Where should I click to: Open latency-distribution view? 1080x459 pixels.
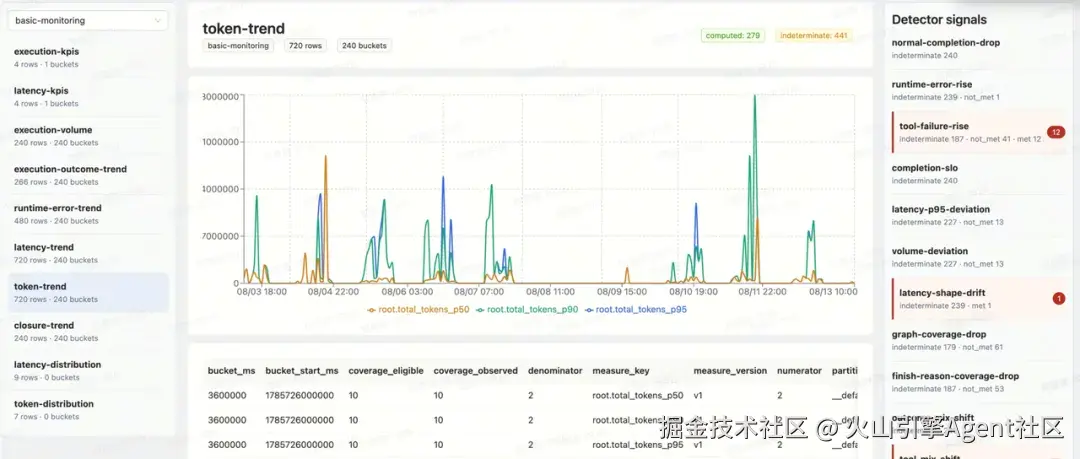click(x=87, y=370)
